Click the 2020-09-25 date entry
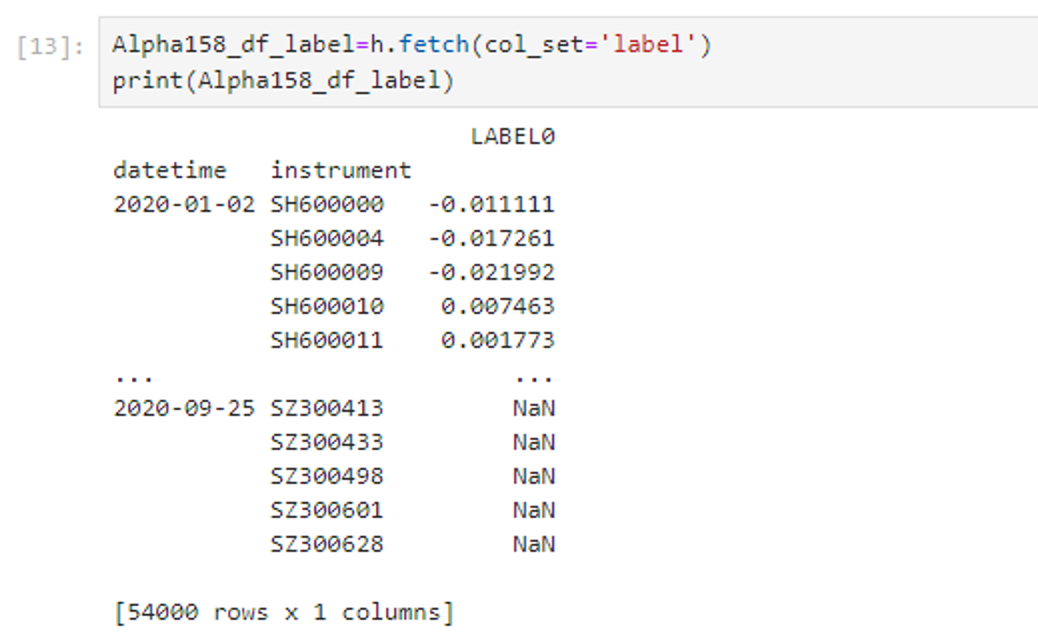Screen dimensions: 1038x640 184,408
